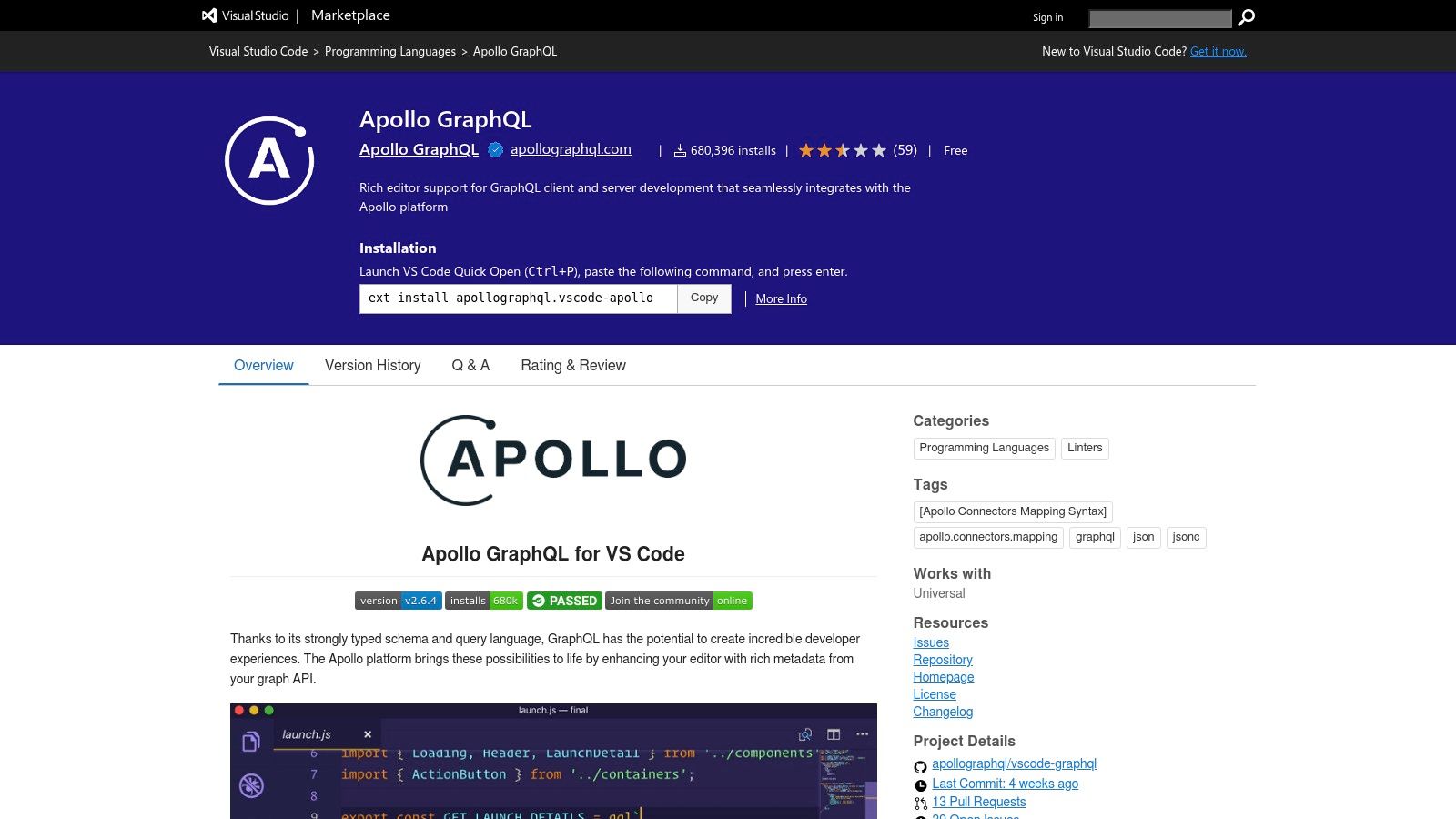Click the Linters category tag

click(x=1085, y=448)
